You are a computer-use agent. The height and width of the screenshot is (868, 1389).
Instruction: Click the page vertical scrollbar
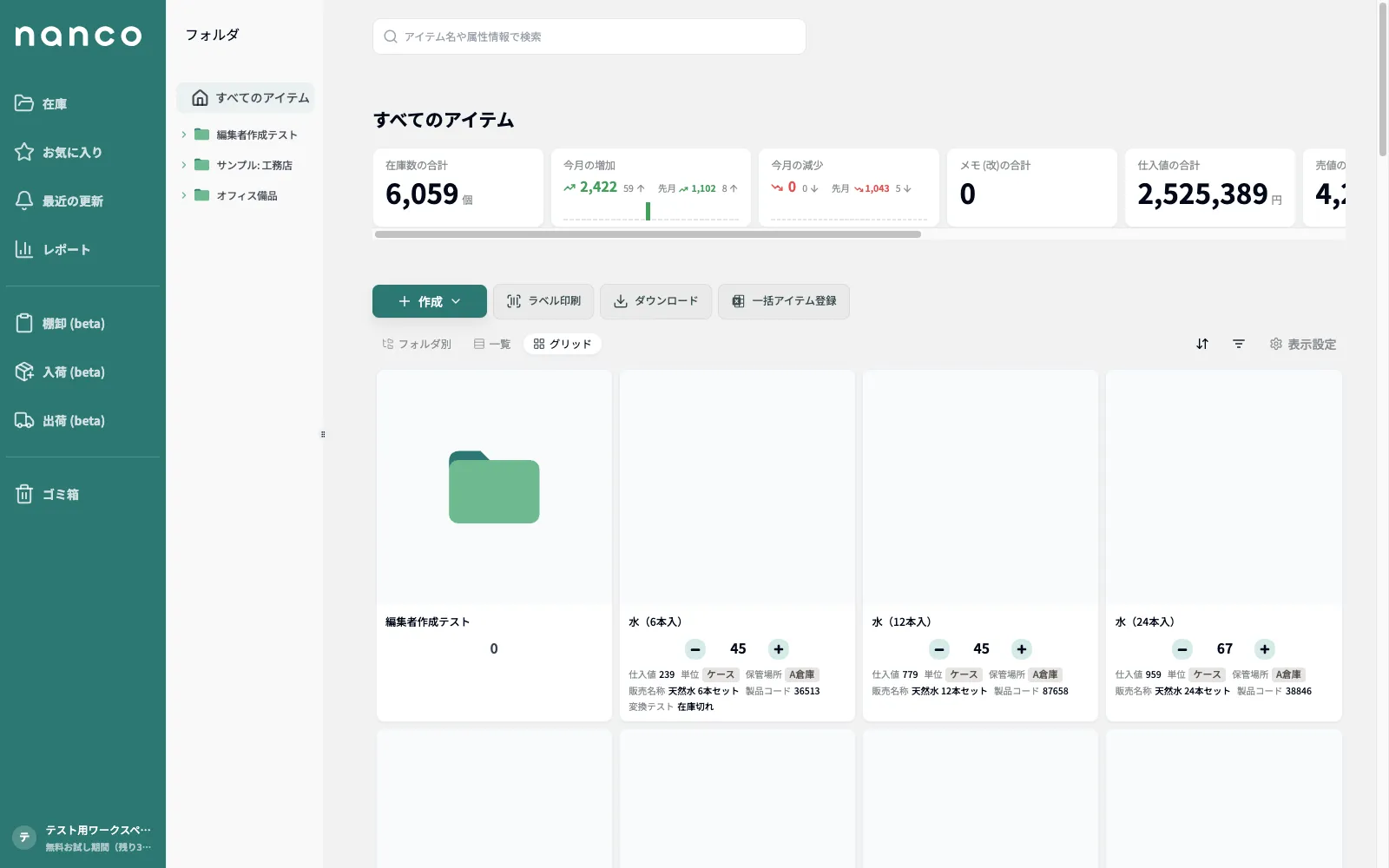1383,78
